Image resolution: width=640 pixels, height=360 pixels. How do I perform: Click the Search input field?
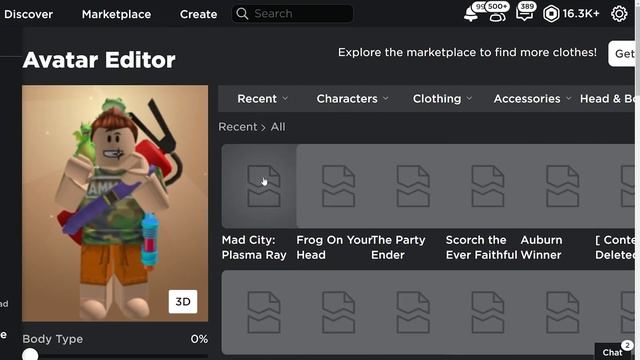tap(293, 13)
